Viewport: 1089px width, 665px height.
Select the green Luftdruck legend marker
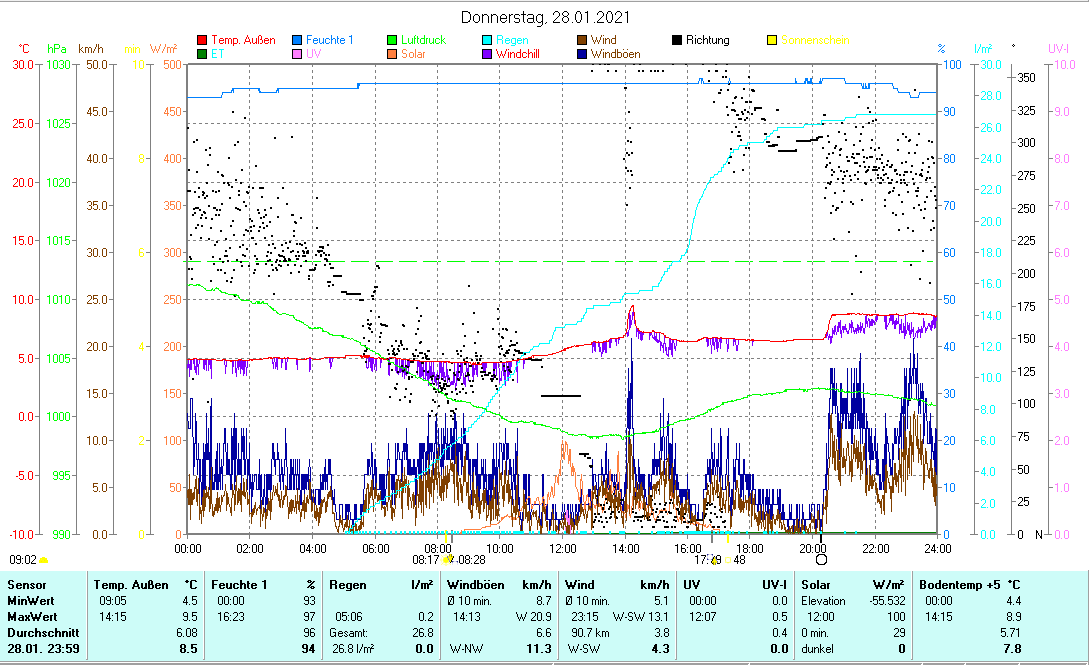pos(393,40)
